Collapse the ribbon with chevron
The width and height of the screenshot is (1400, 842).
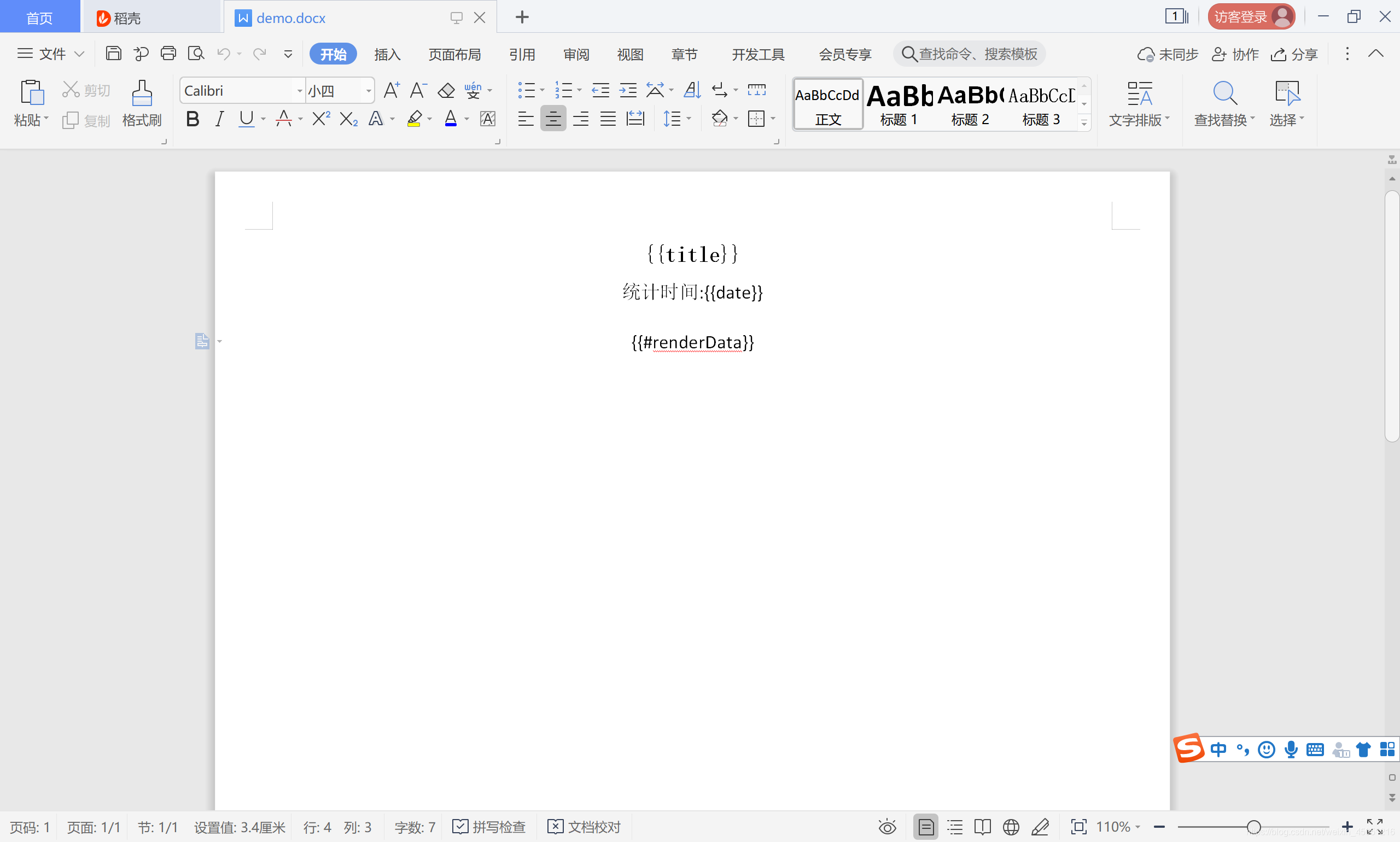pyautogui.click(x=1375, y=54)
